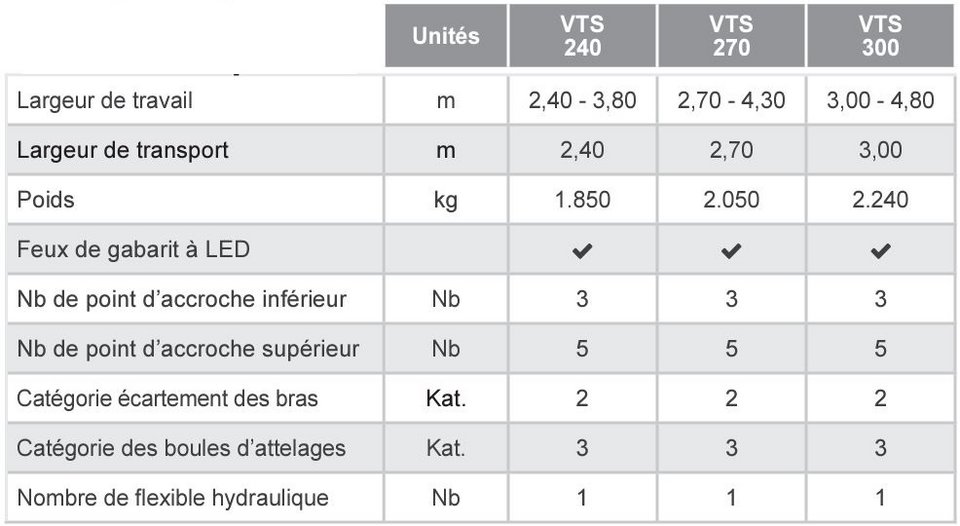Click the VTS 300 LED checkmark icon

tap(880, 250)
